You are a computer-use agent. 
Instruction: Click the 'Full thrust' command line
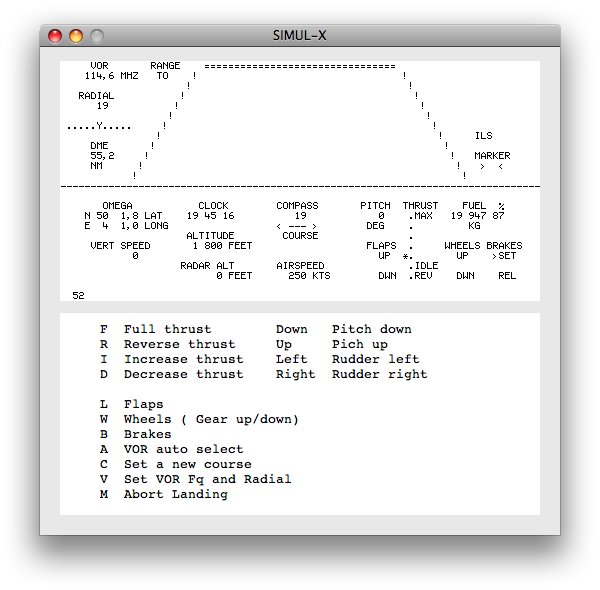168,329
